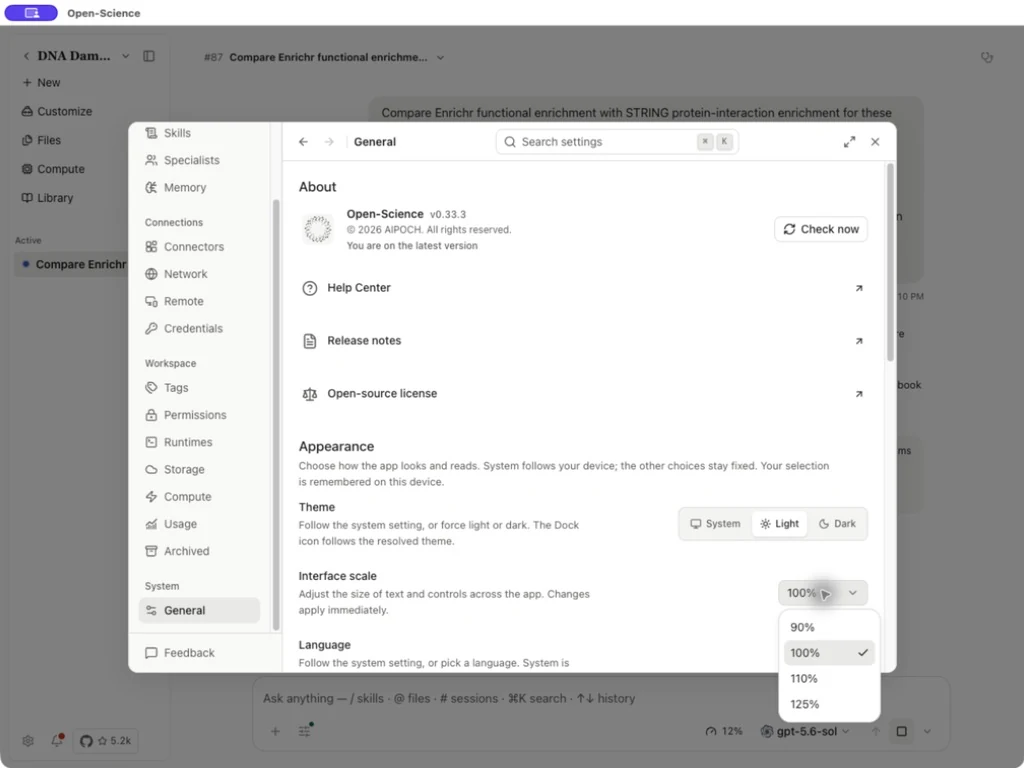Click the plus attach icon in composer
Image resolution: width=1024 pixels, height=768 pixels.
(x=276, y=731)
